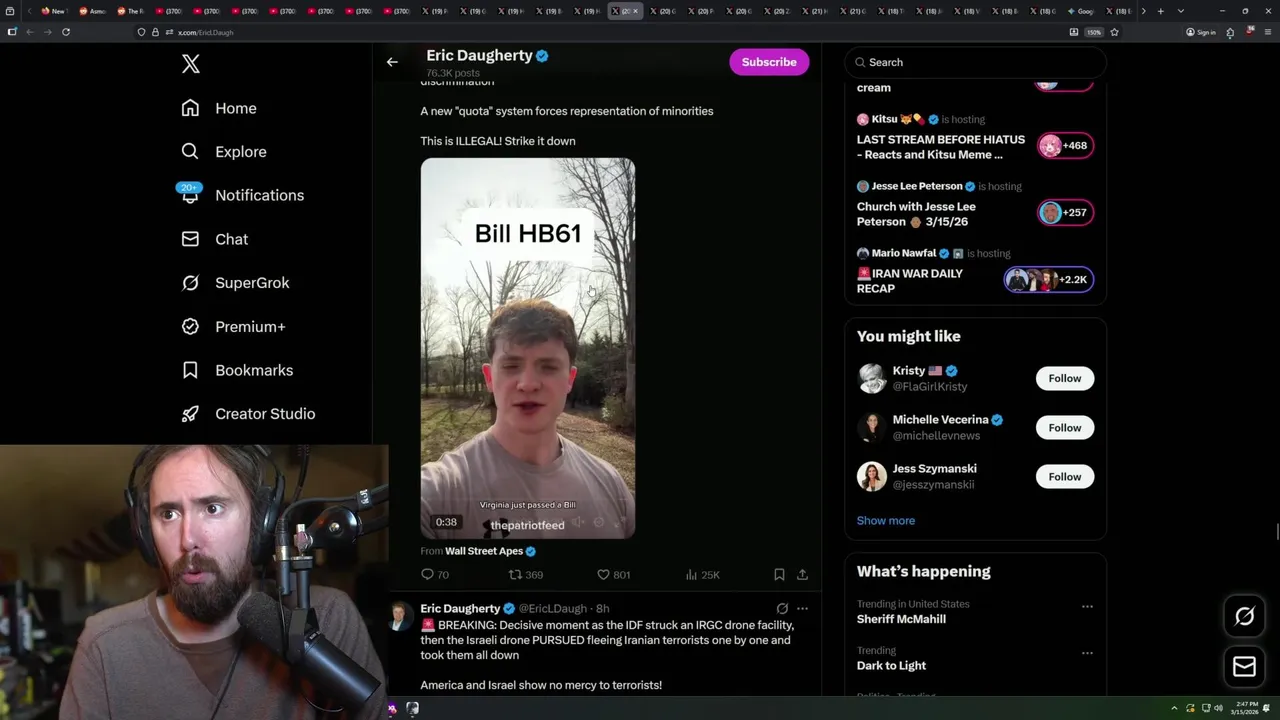View analytics showing 25K views
This screenshot has height=720, width=1280.
click(x=702, y=575)
